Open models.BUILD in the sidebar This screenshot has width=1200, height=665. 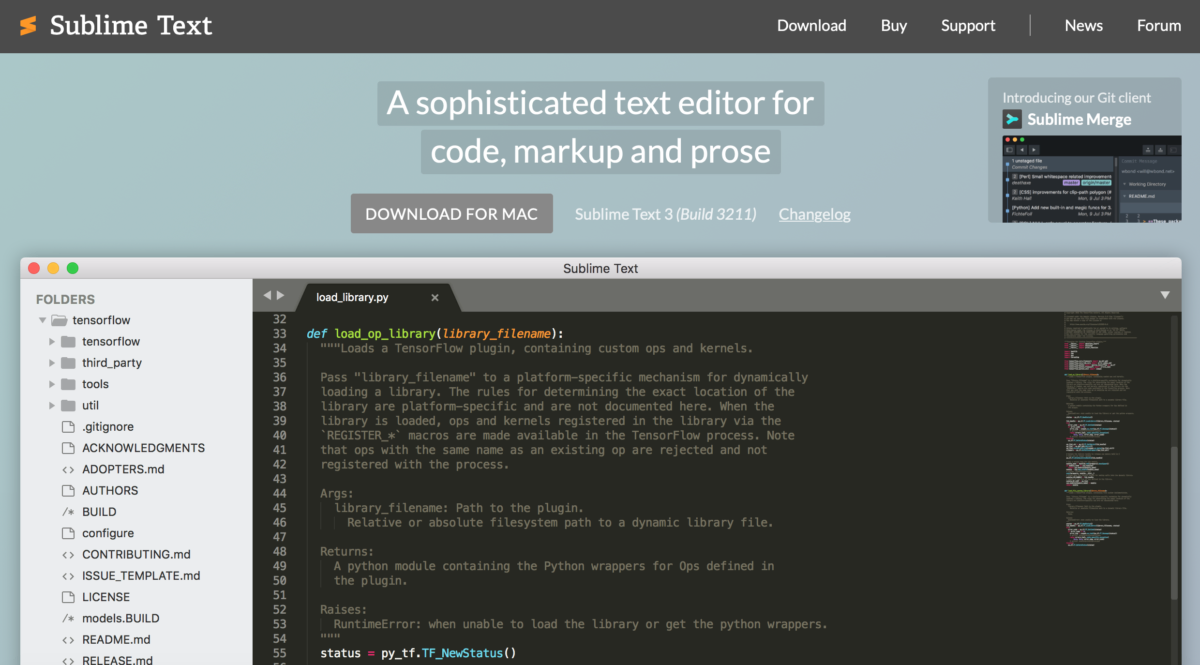[x=121, y=618]
